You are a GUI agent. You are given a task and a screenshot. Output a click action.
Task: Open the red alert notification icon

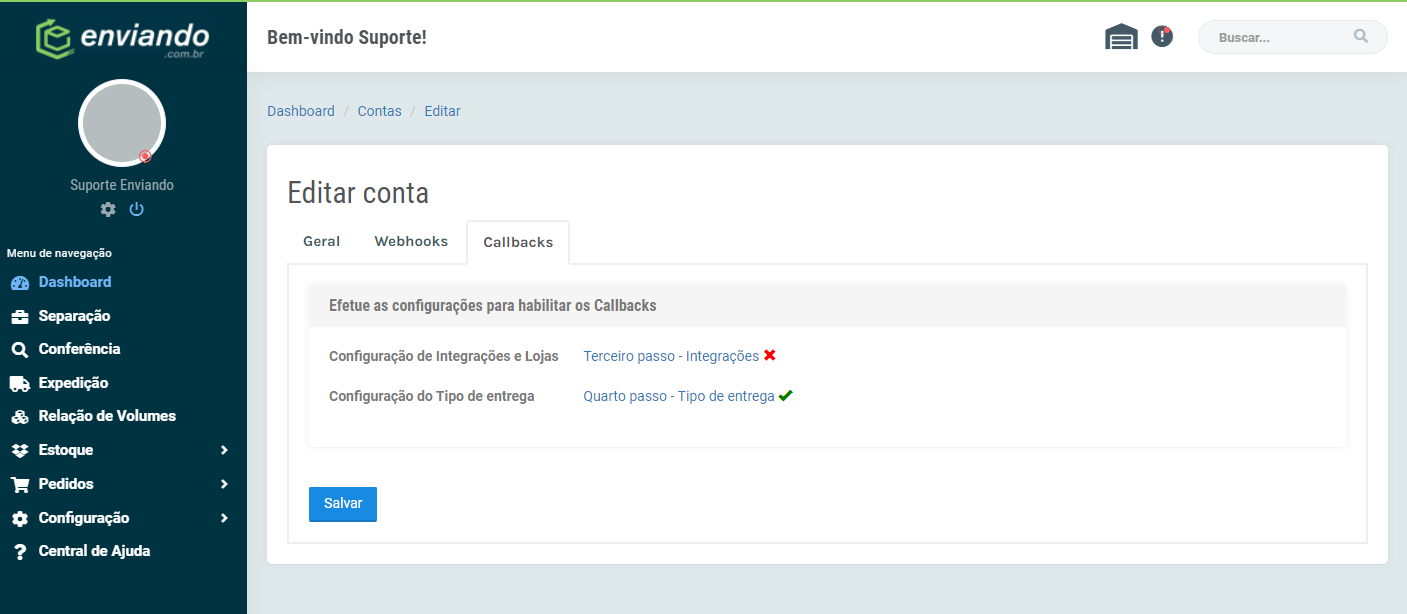coord(1162,36)
